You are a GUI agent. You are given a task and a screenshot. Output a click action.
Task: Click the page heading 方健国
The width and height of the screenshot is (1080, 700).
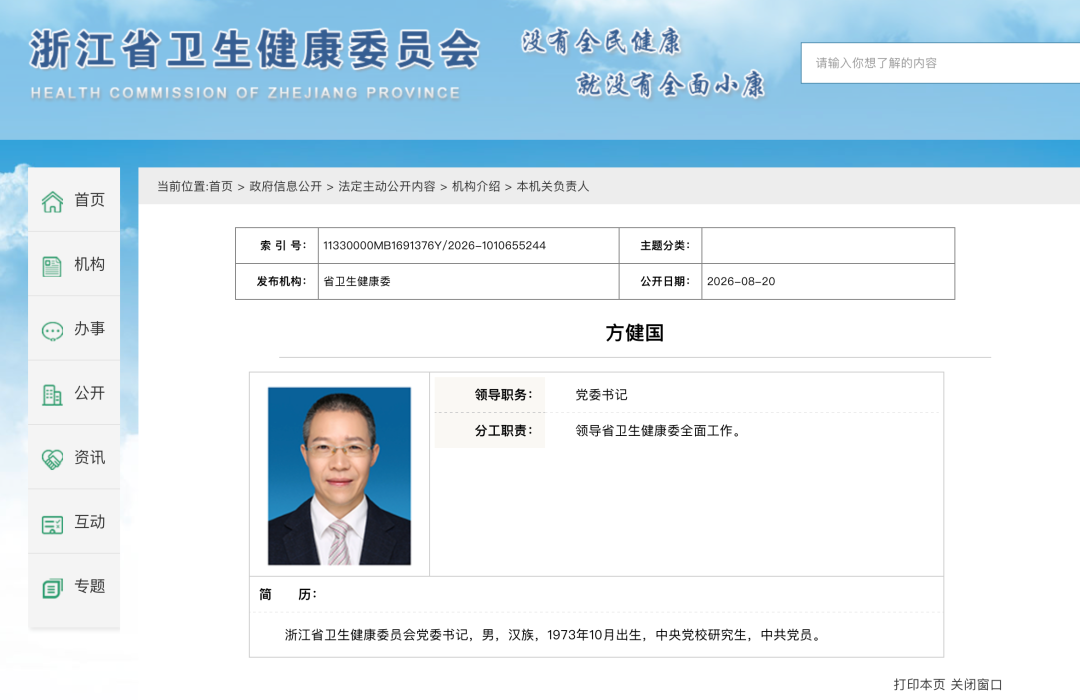pos(635,333)
